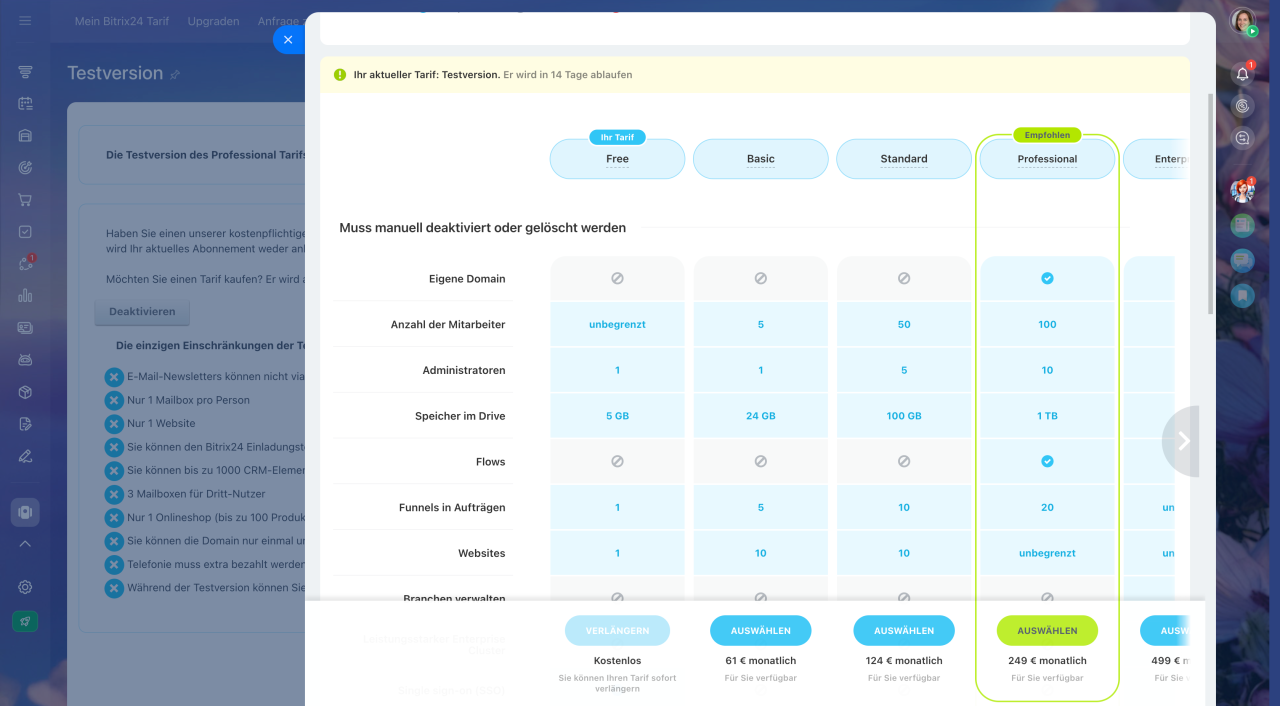Open the box inventory icon in sidebar
The width and height of the screenshot is (1280, 706).
[25, 392]
